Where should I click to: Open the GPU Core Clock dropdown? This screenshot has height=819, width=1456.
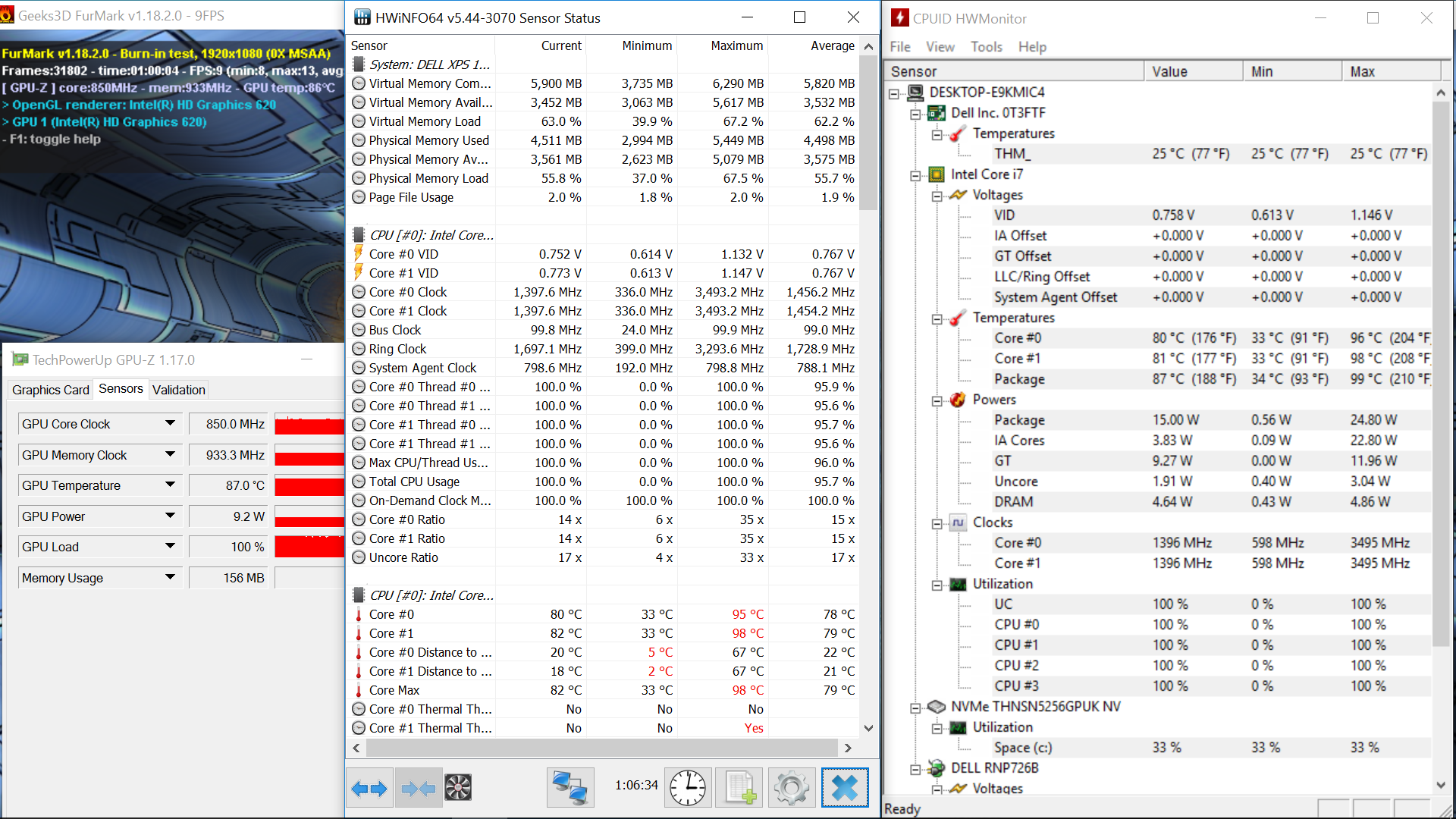[x=170, y=424]
